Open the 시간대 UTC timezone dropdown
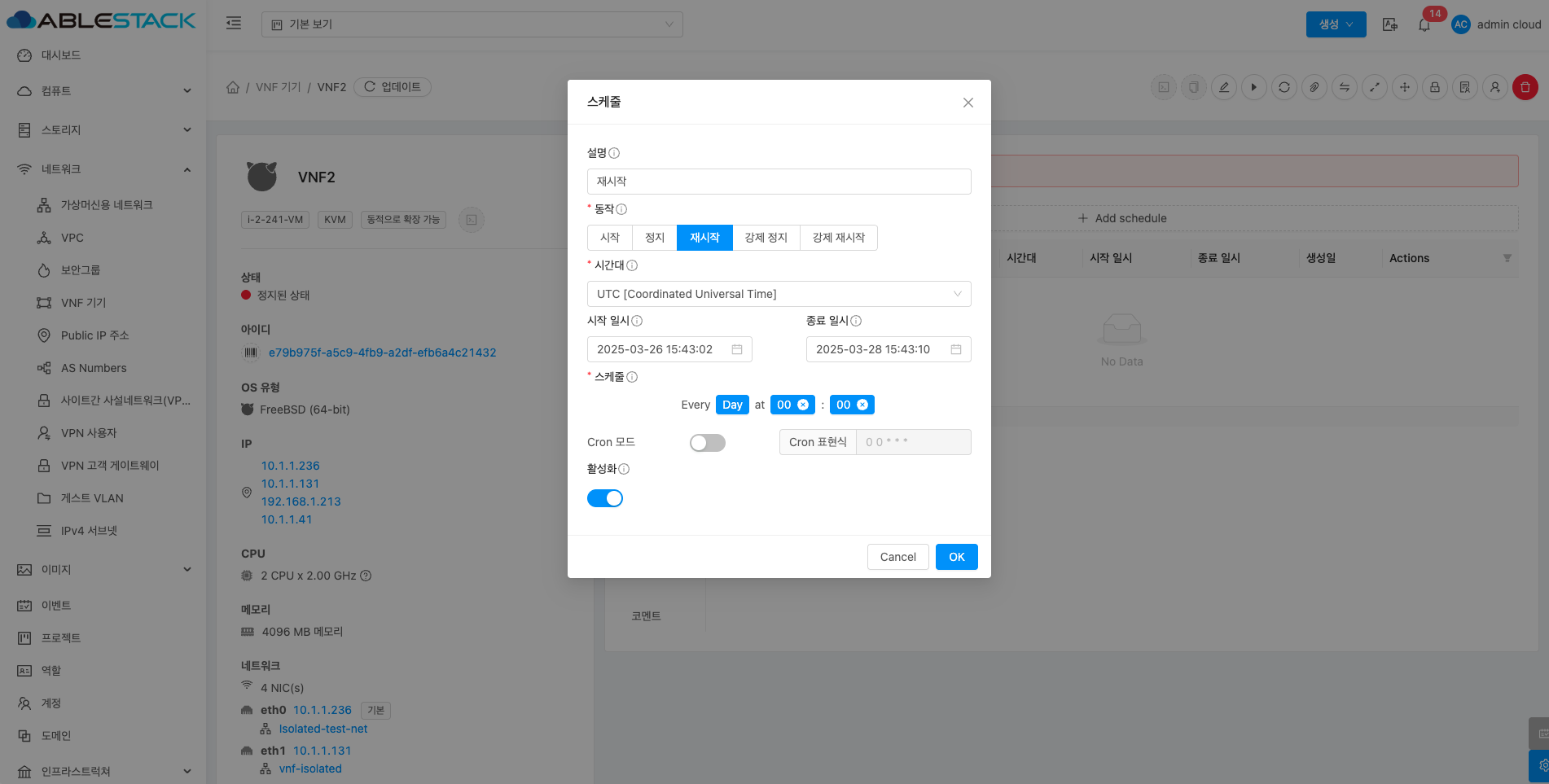1549x784 pixels. [778, 294]
